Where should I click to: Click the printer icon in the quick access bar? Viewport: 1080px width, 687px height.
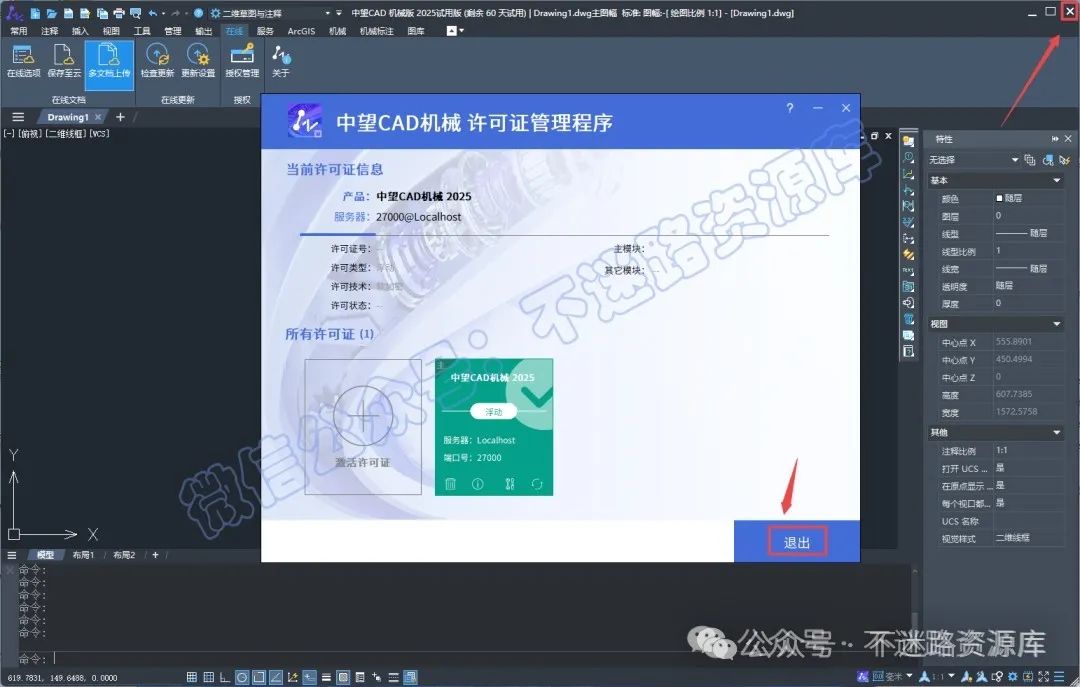(118, 13)
